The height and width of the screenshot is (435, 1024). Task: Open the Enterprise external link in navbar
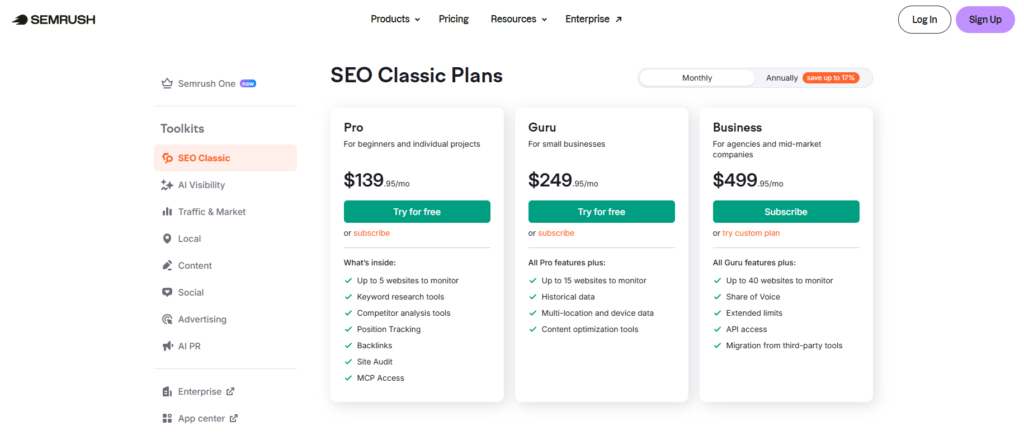tap(593, 19)
